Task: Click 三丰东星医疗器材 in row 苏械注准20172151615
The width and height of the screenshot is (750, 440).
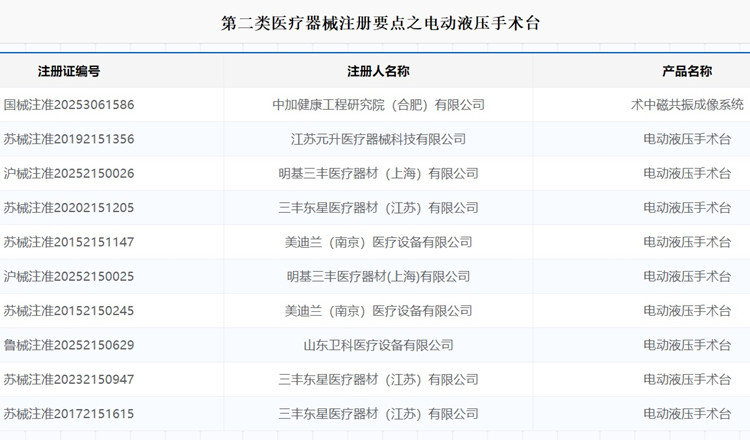Action: (x=329, y=414)
